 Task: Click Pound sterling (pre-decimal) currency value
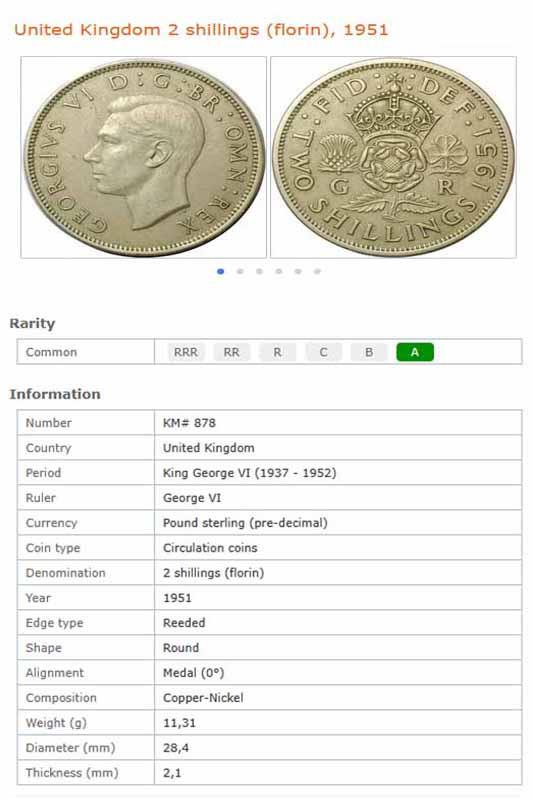coord(245,523)
